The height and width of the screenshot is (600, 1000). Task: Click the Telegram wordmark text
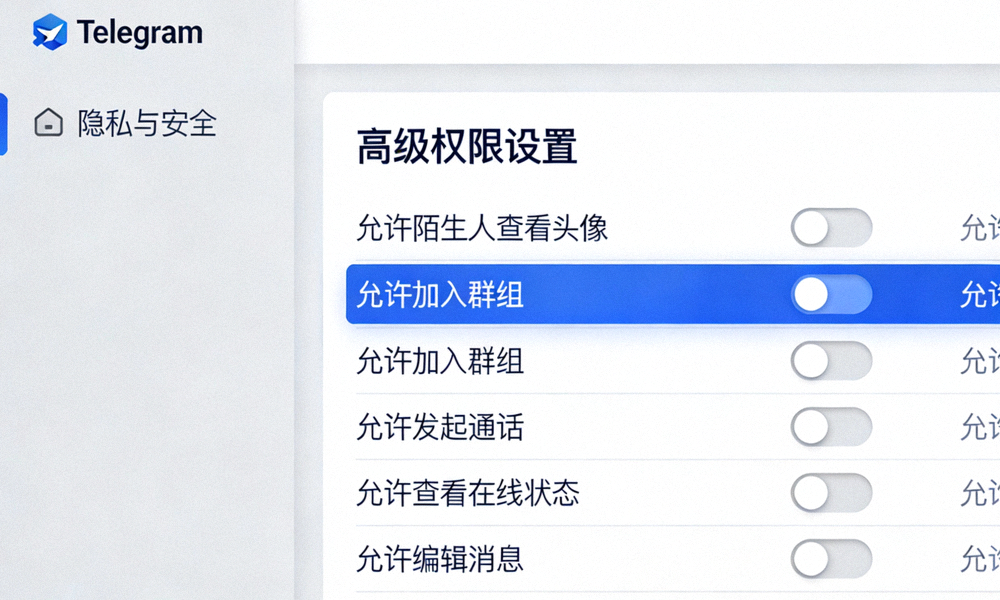tap(140, 32)
